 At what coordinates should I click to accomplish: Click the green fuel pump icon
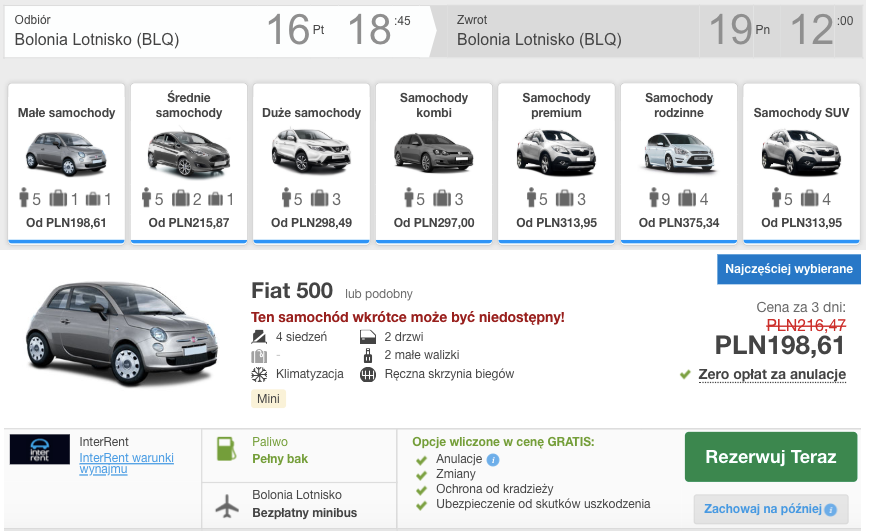click(226, 449)
